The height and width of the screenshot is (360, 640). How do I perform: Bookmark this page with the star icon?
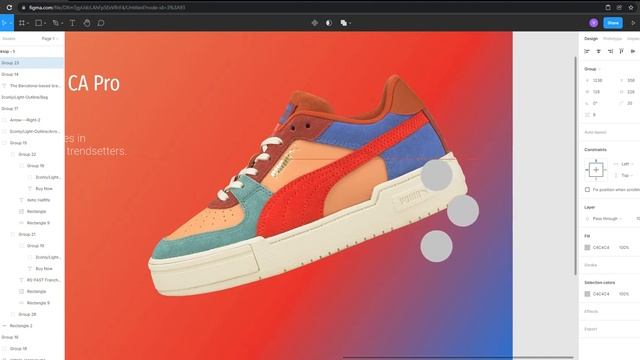point(631,7)
